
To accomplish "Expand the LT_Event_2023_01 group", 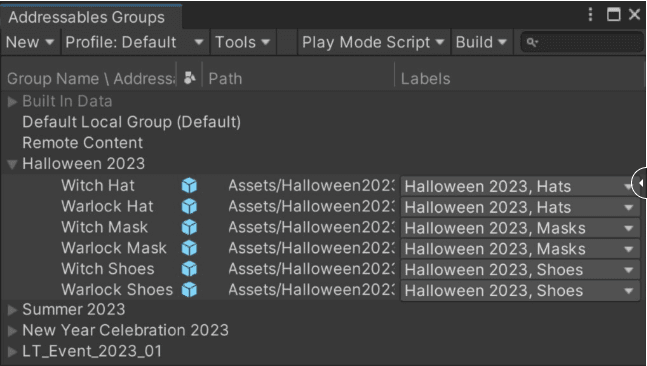I will [12, 352].
